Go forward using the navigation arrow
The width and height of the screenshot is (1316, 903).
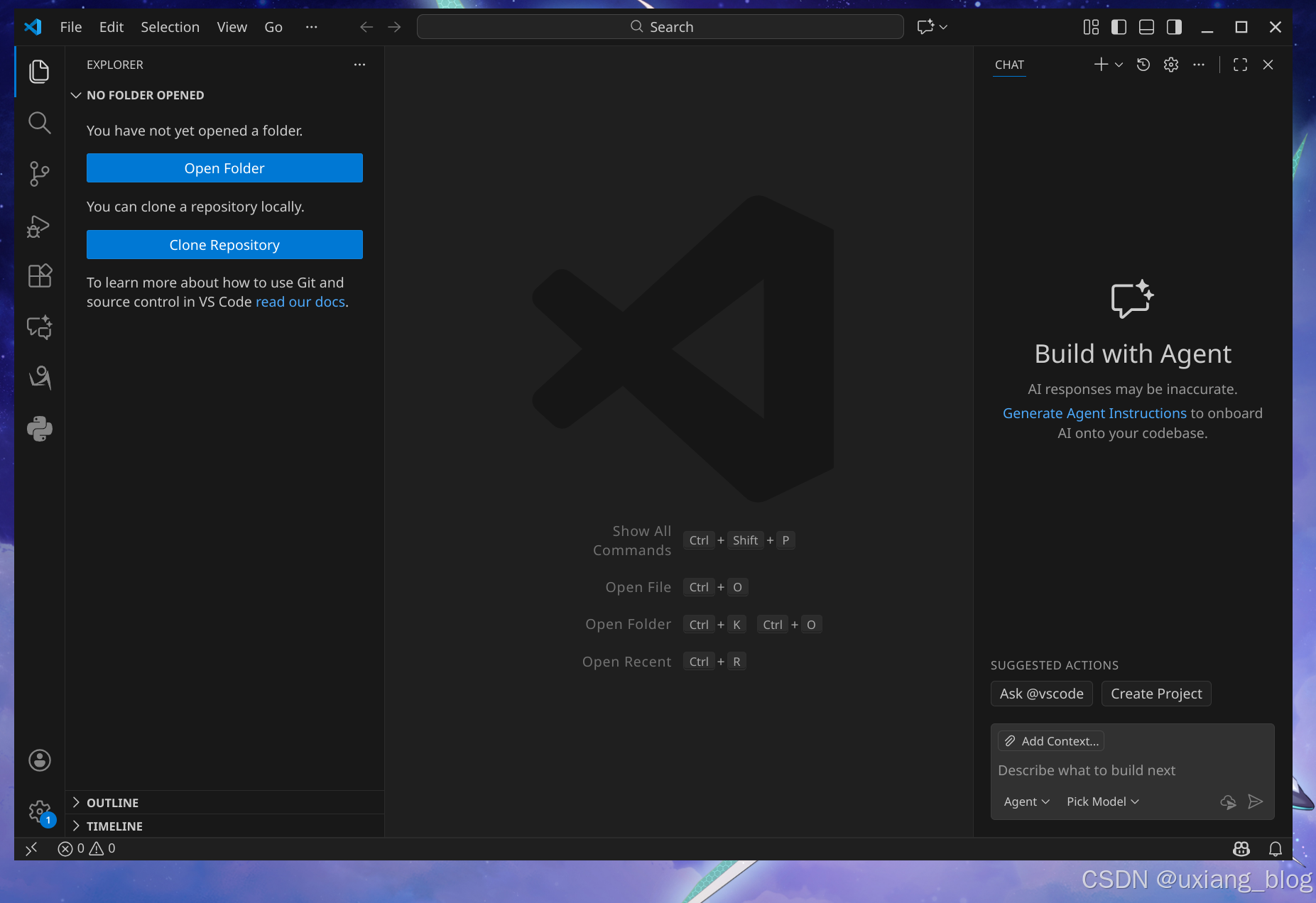(x=394, y=27)
